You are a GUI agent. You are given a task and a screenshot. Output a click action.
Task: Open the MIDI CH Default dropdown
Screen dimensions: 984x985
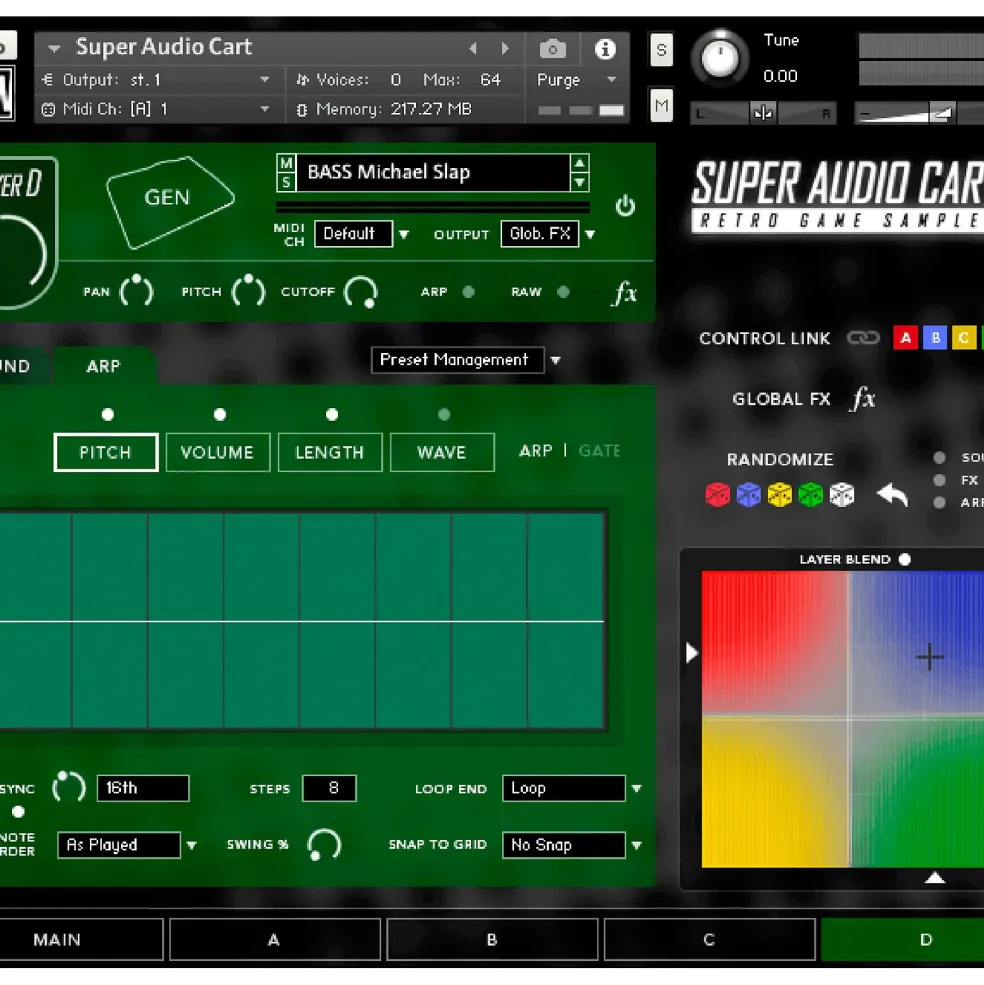click(x=404, y=234)
